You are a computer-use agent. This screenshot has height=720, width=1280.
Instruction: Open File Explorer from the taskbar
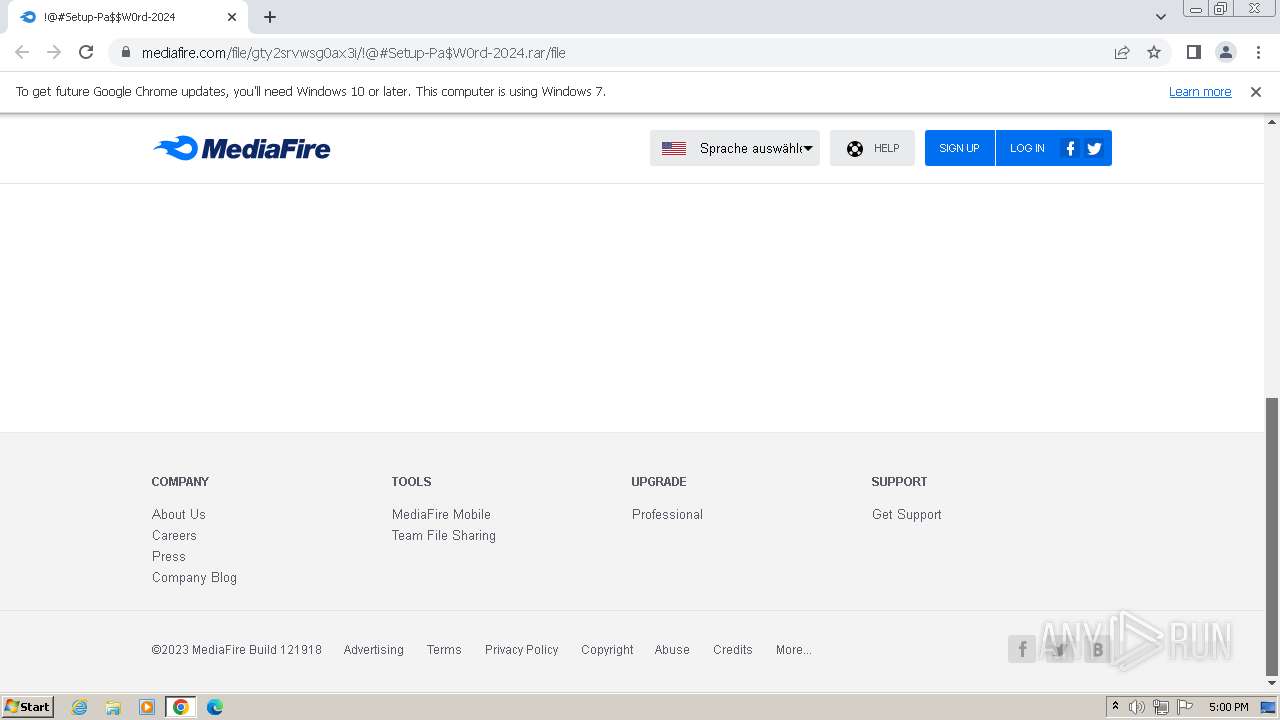113,707
